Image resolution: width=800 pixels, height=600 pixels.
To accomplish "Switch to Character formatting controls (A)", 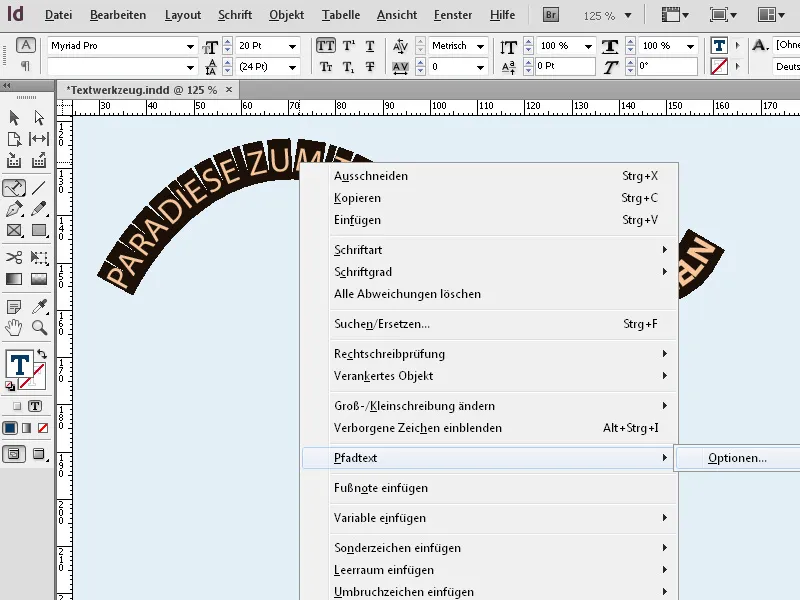I will (x=26, y=45).
